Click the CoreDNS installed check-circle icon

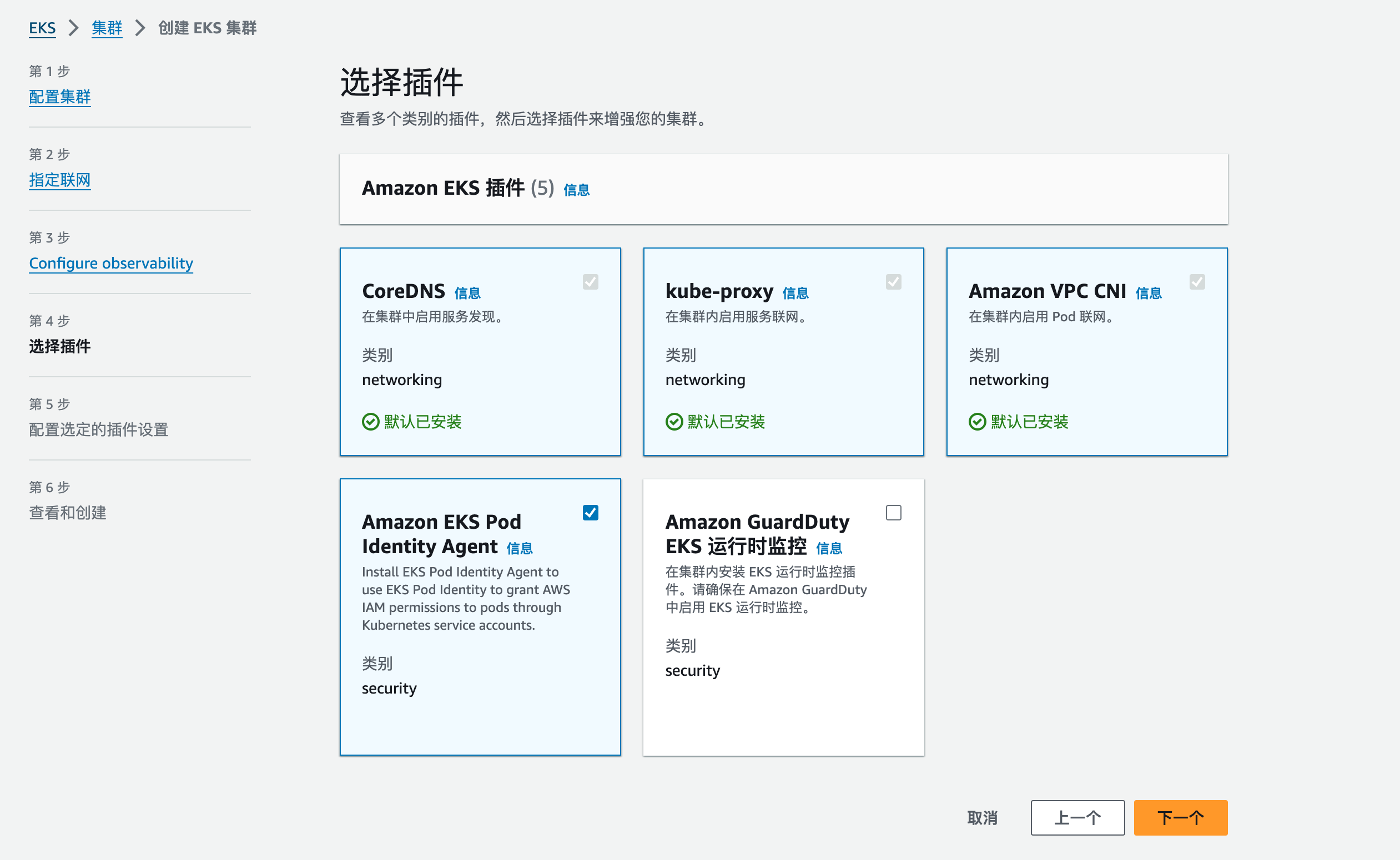coord(370,422)
